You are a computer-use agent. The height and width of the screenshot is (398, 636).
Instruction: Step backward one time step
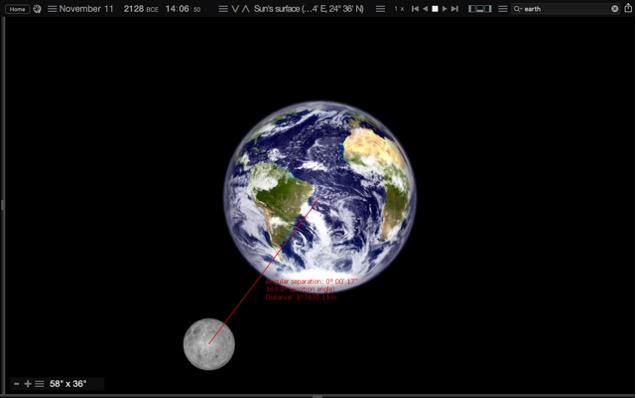415,9
